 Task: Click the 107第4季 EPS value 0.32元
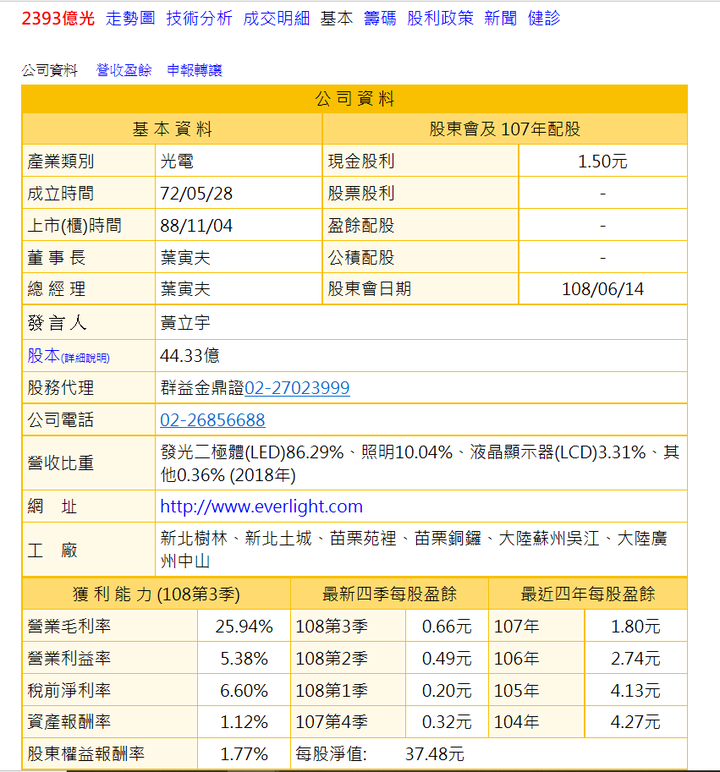pyautogui.click(x=447, y=722)
